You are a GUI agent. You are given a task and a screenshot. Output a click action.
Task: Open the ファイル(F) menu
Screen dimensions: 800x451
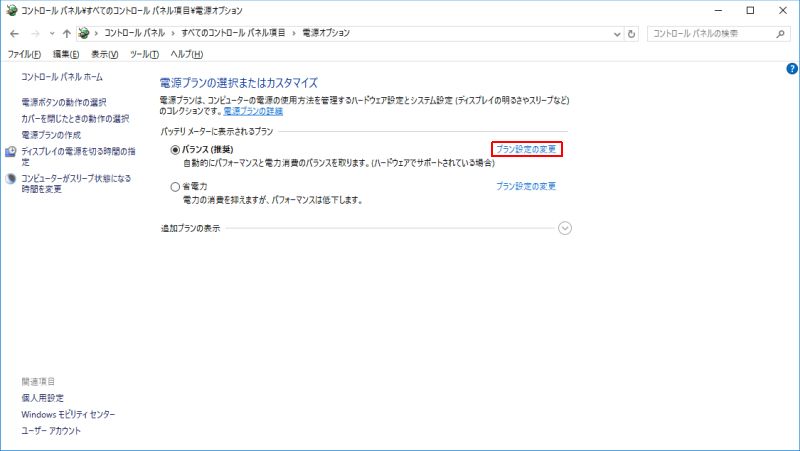coord(24,53)
